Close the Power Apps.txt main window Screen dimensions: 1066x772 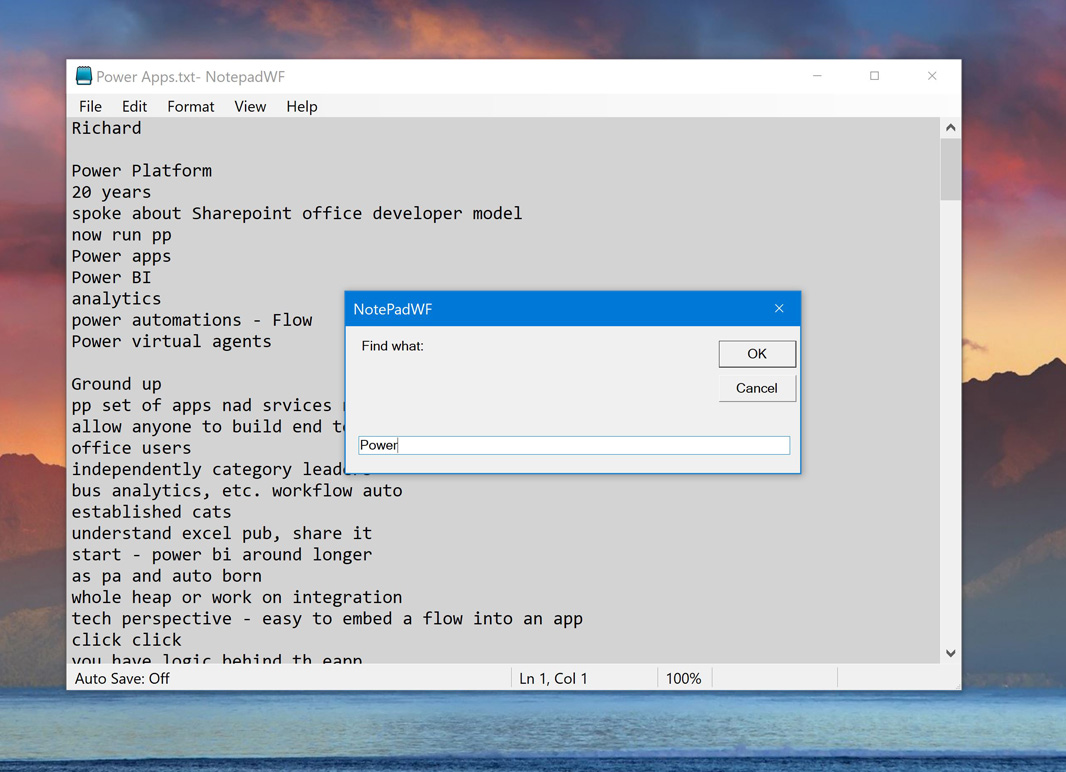pyautogui.click(x=932, y=76)
